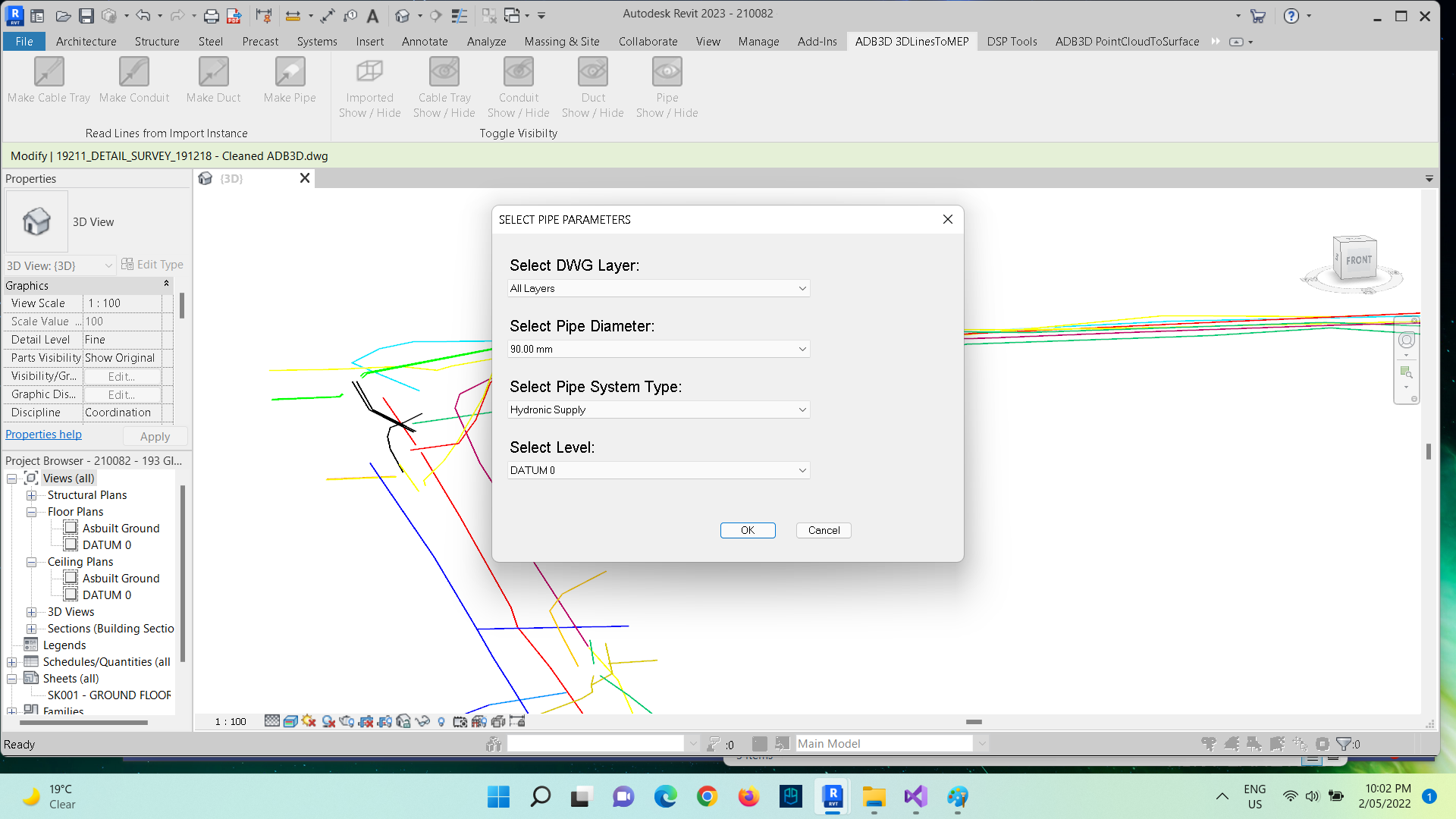The height and width of the screenshot is (819, 1456).
Task: Click the Make Pipe ribbon icon
Action: click(290, 73)
